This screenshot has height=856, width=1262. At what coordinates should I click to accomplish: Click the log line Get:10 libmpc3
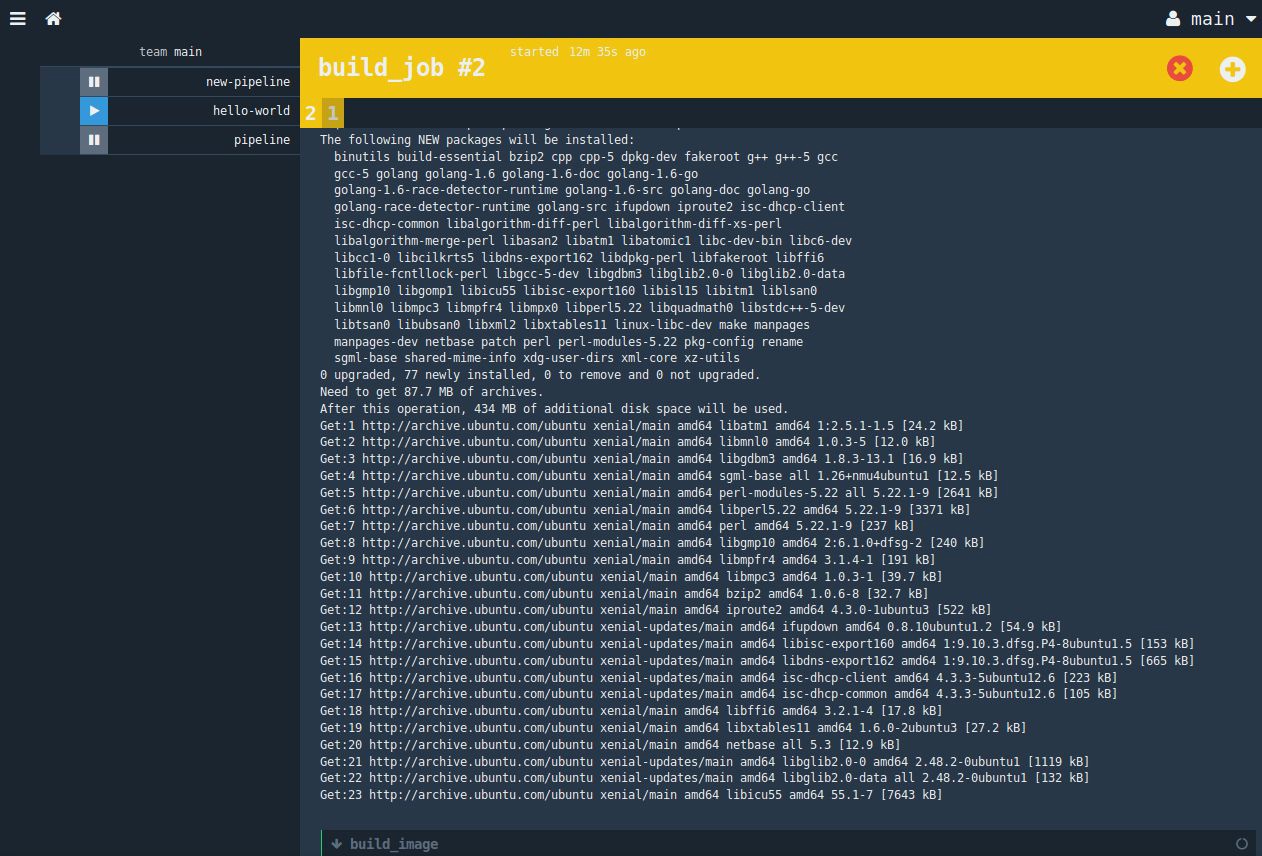(631, 577)
